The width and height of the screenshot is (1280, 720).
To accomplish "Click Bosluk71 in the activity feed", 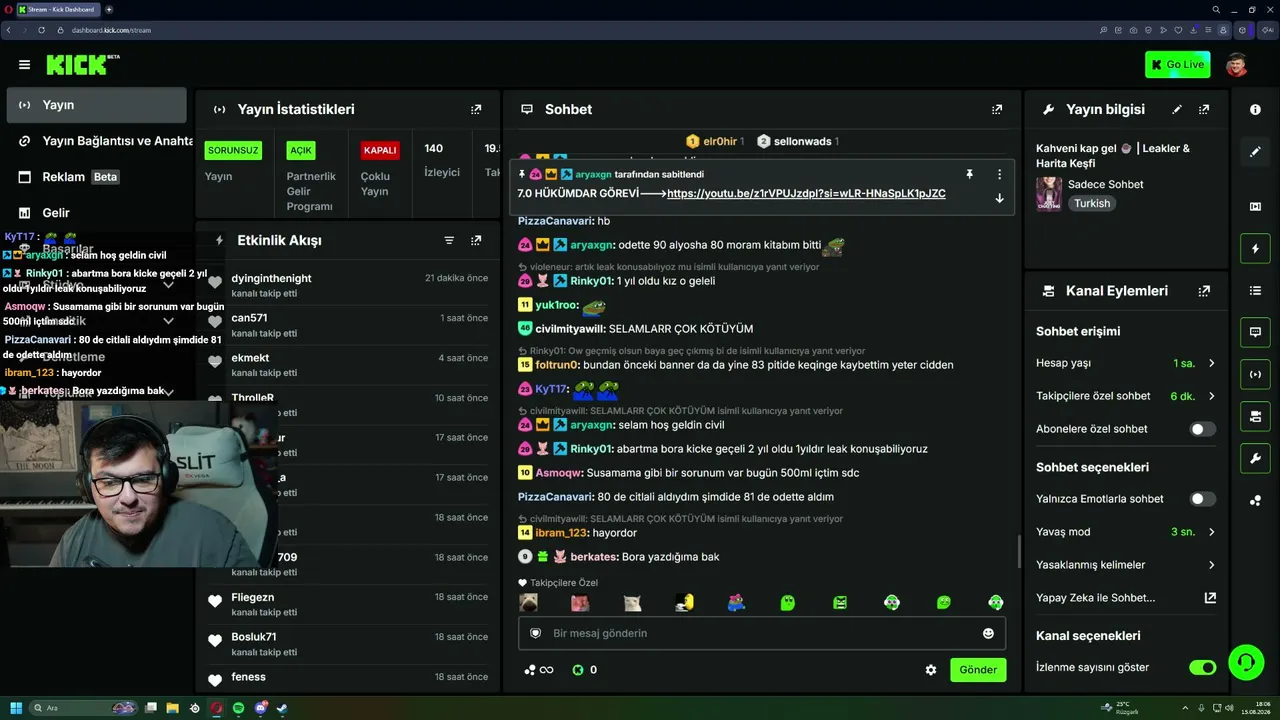I will 253,637.
